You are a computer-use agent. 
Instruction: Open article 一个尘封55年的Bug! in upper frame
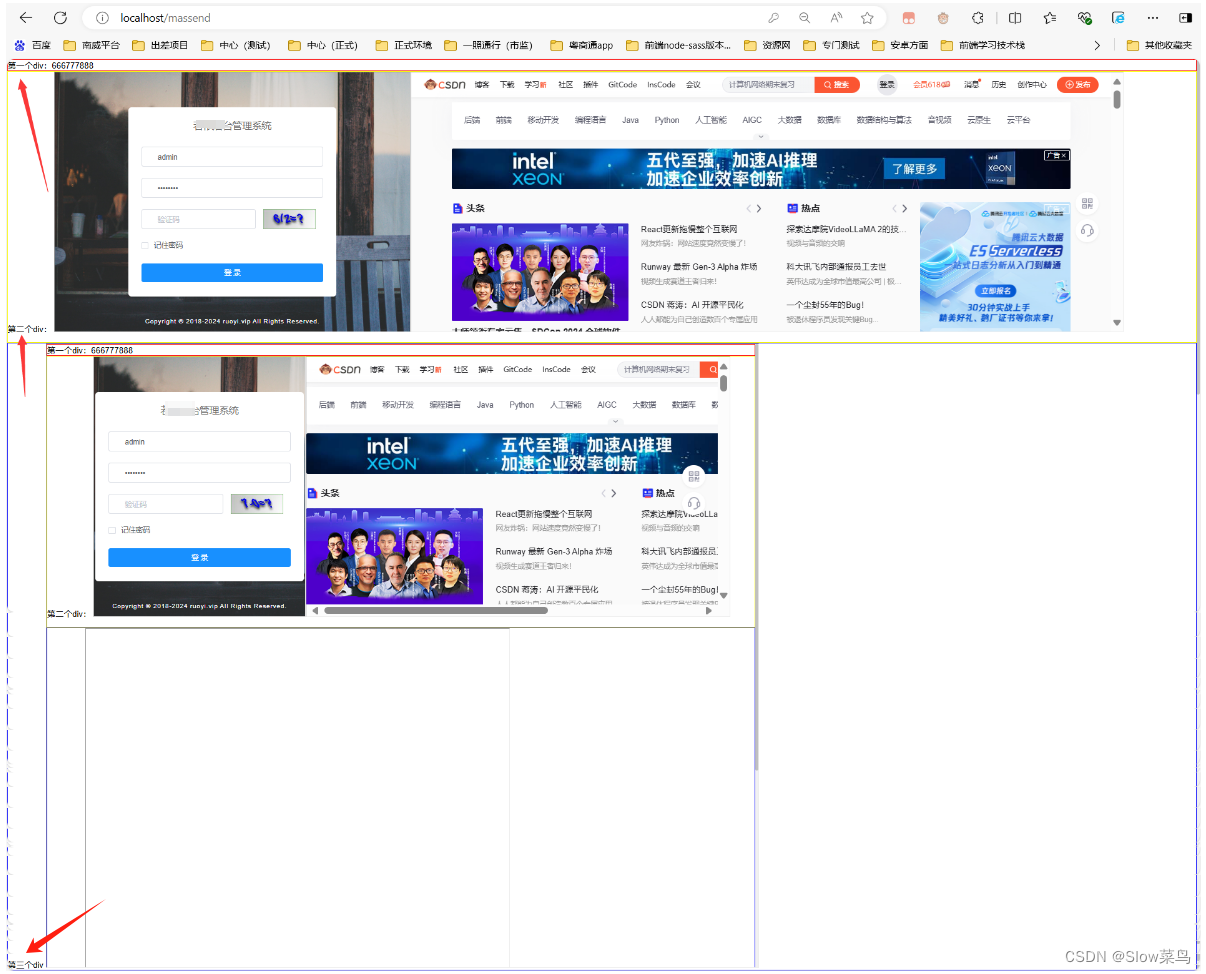tap(825, 305)
